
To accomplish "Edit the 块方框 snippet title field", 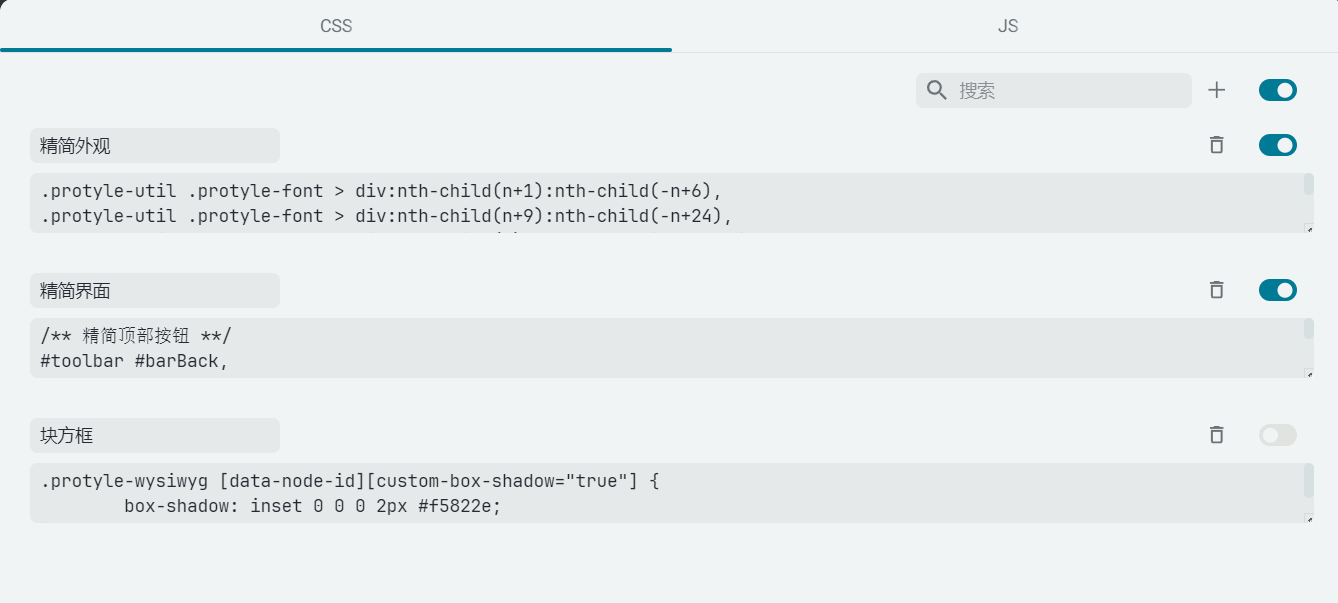I will pyautogui.click(x=155, y=435).
